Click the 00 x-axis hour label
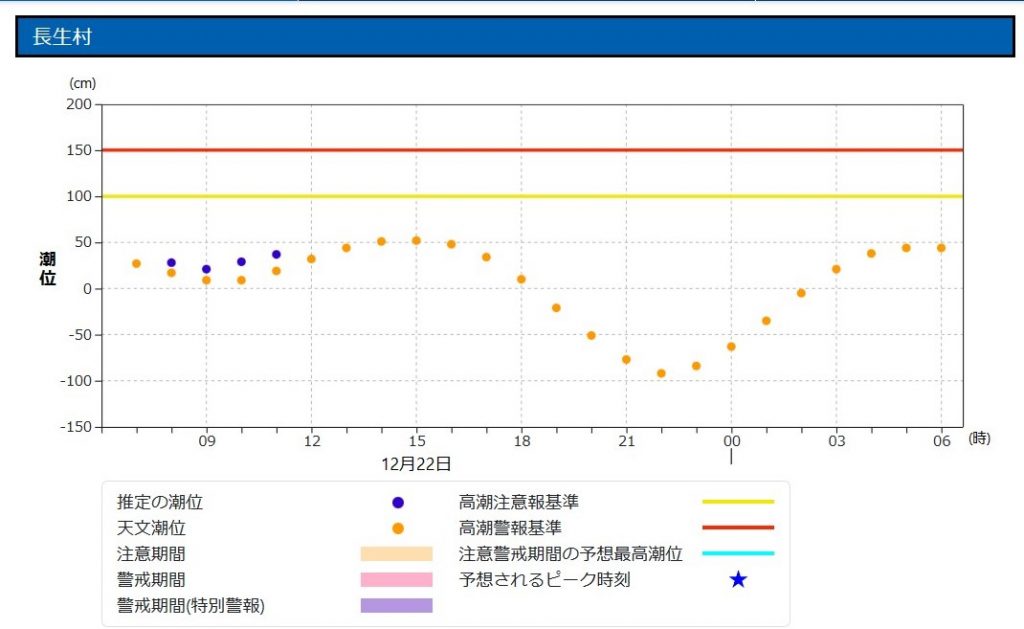Screen dimensions: 1024x629 (x=731, y=442)
